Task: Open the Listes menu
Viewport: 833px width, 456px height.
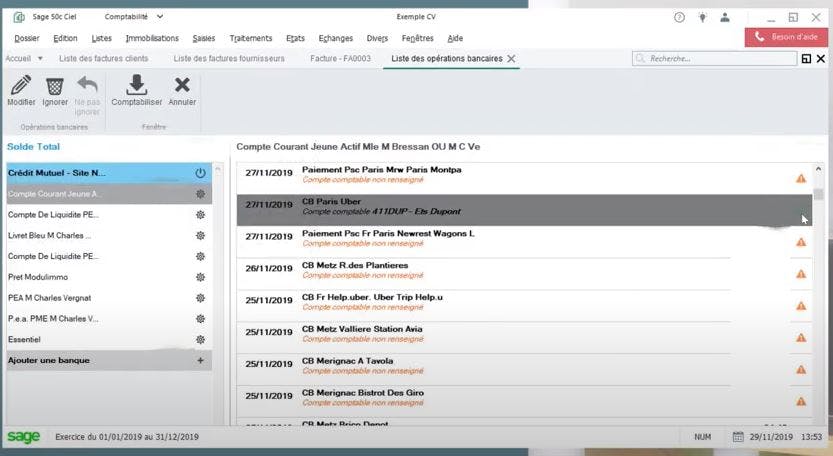Action: (x=101, y=38)
